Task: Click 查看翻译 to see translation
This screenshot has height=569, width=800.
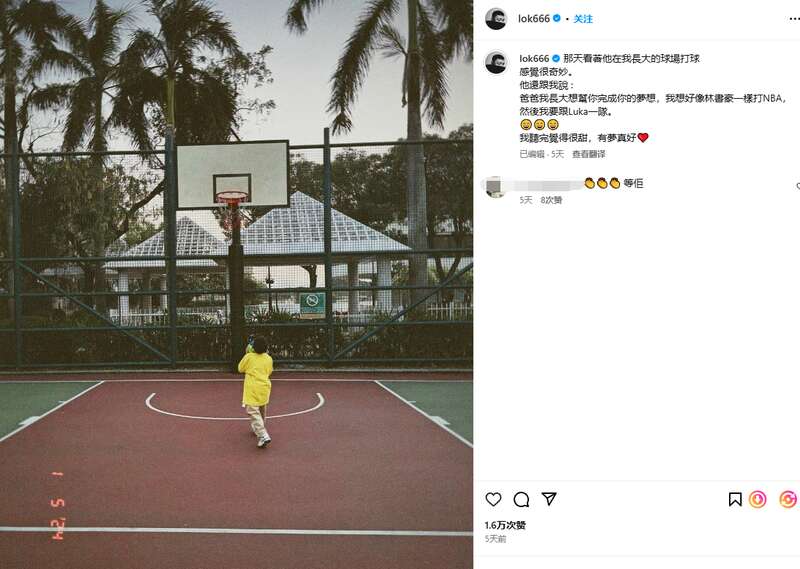Action: 588,154
